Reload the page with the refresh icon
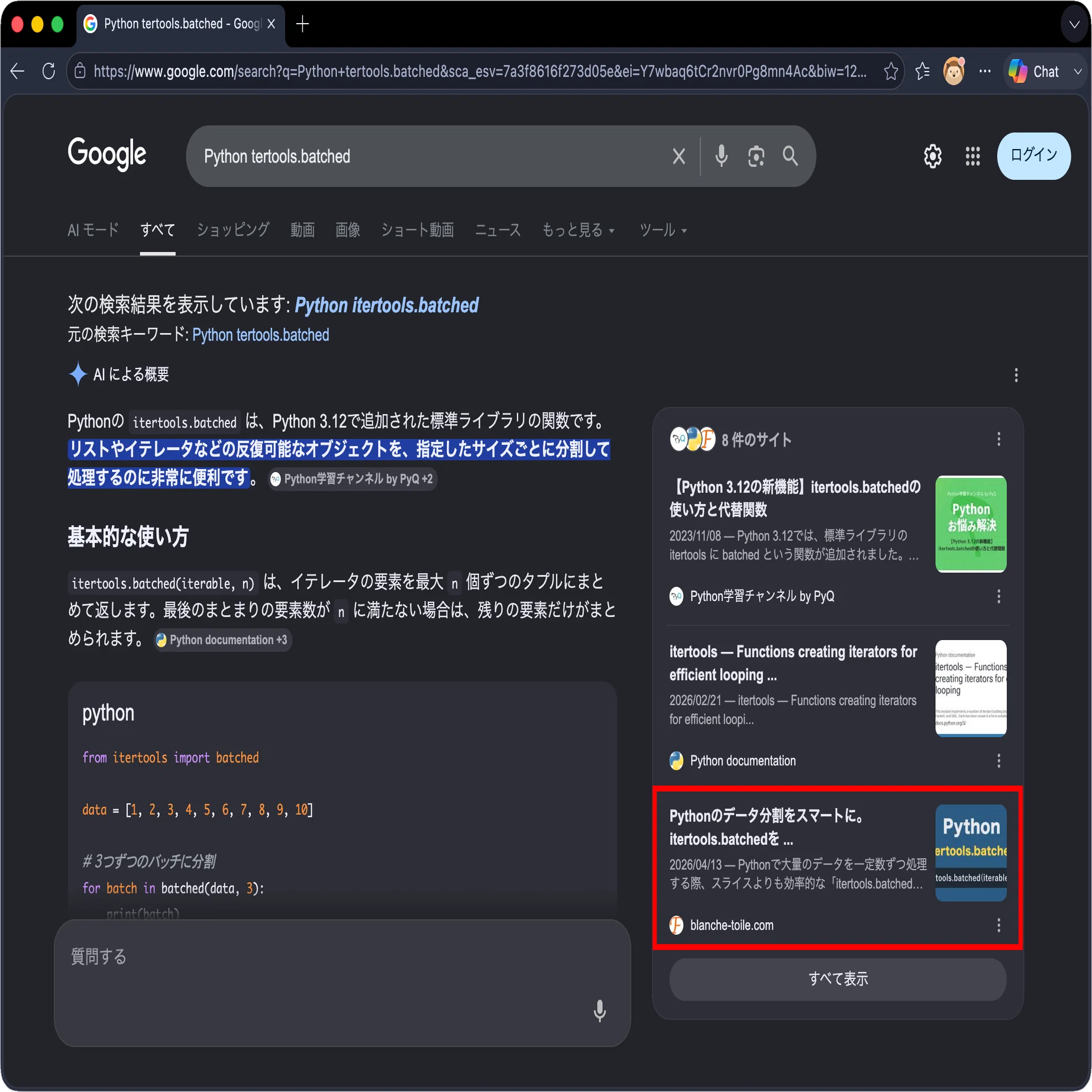 49,72
